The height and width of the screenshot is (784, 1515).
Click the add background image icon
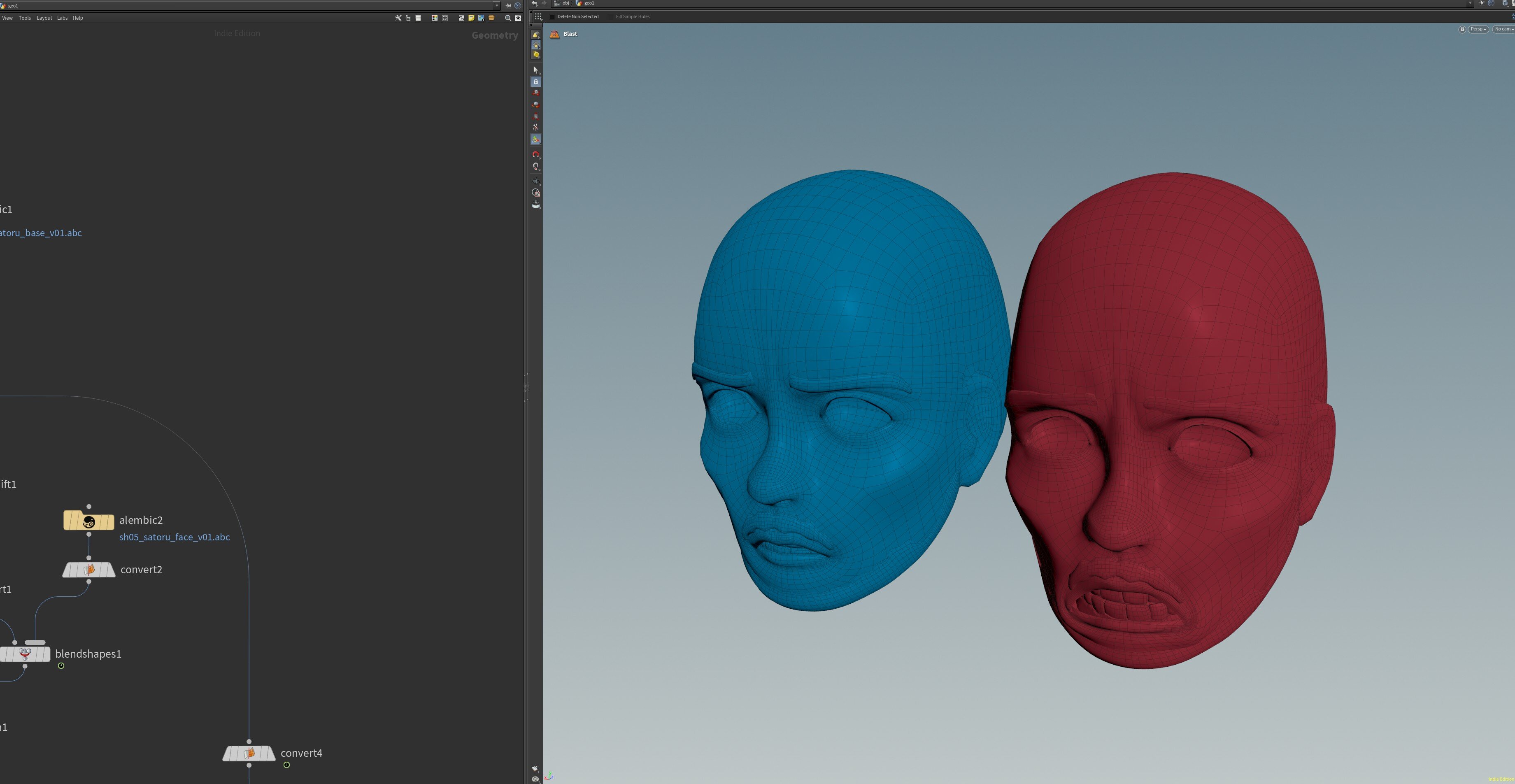tap(481, 18)
